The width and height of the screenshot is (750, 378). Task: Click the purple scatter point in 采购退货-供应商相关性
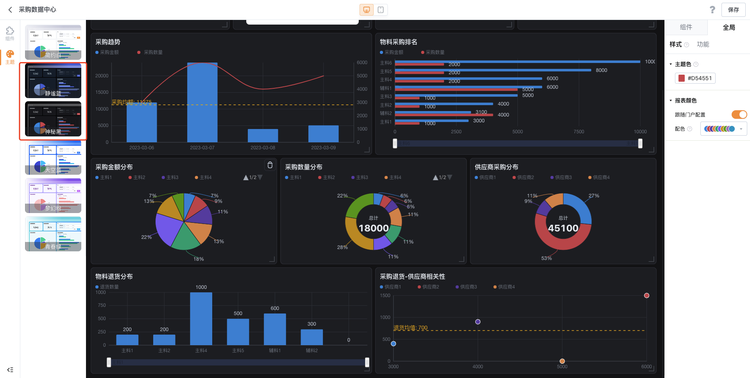coord(478,322)
